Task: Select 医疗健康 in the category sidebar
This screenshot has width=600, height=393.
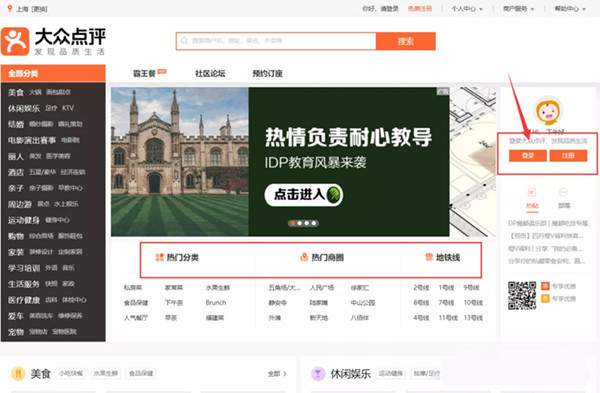Action: tap(24, 300)
